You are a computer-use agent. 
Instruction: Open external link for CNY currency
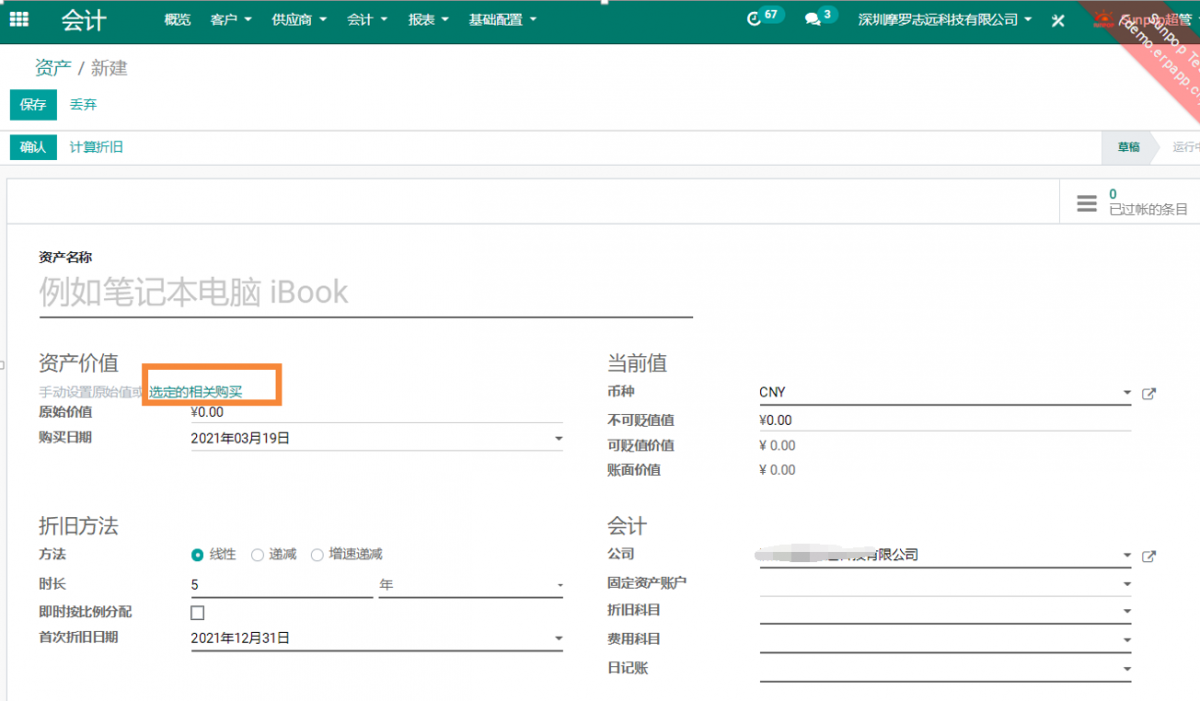point(1149,394)
